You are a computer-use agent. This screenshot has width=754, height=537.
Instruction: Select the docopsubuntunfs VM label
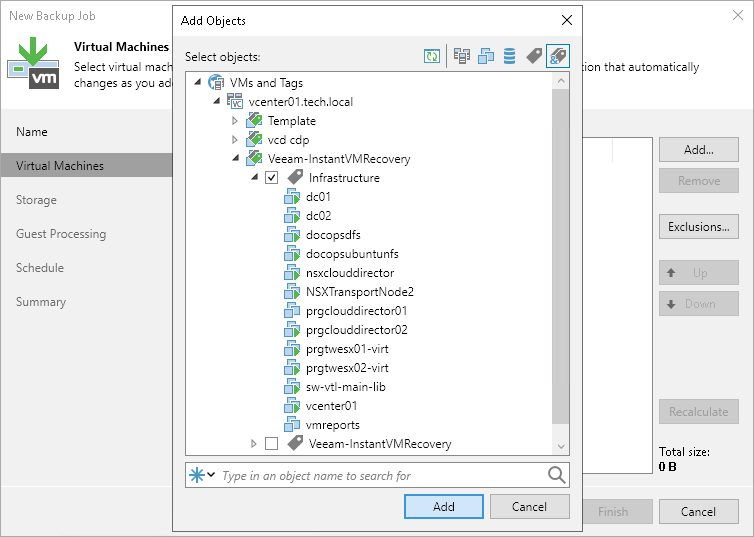click(x=352, y=254)
